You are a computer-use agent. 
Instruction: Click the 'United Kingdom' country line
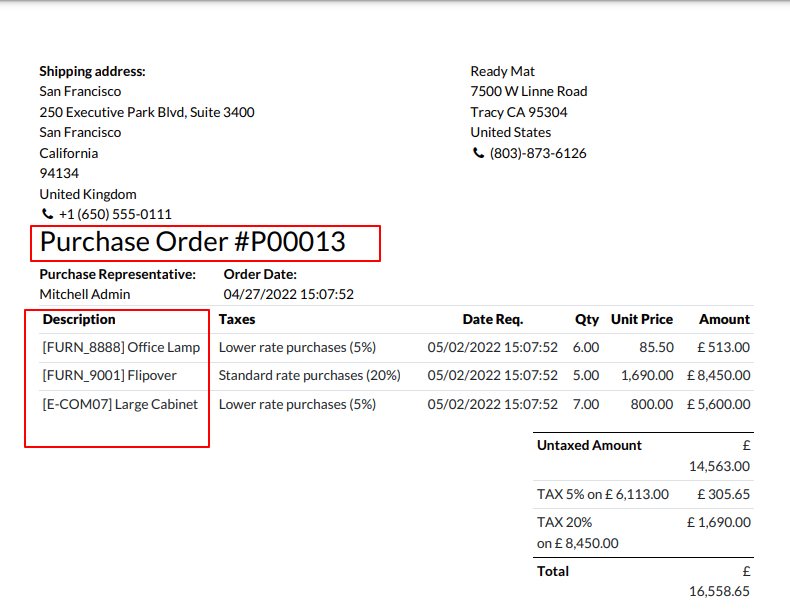click(x=88, y=194)
